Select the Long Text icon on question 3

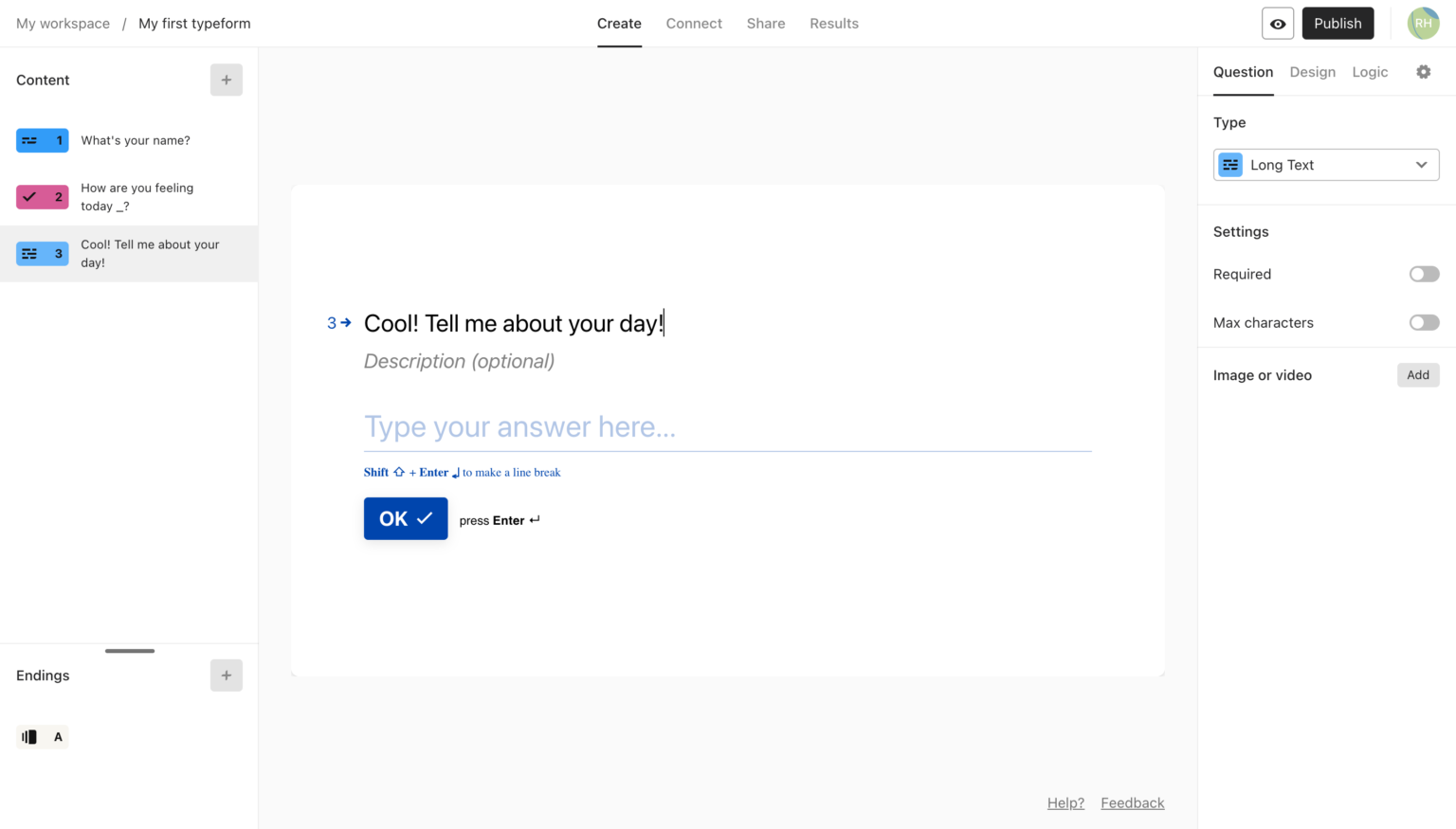coord(42,253)
